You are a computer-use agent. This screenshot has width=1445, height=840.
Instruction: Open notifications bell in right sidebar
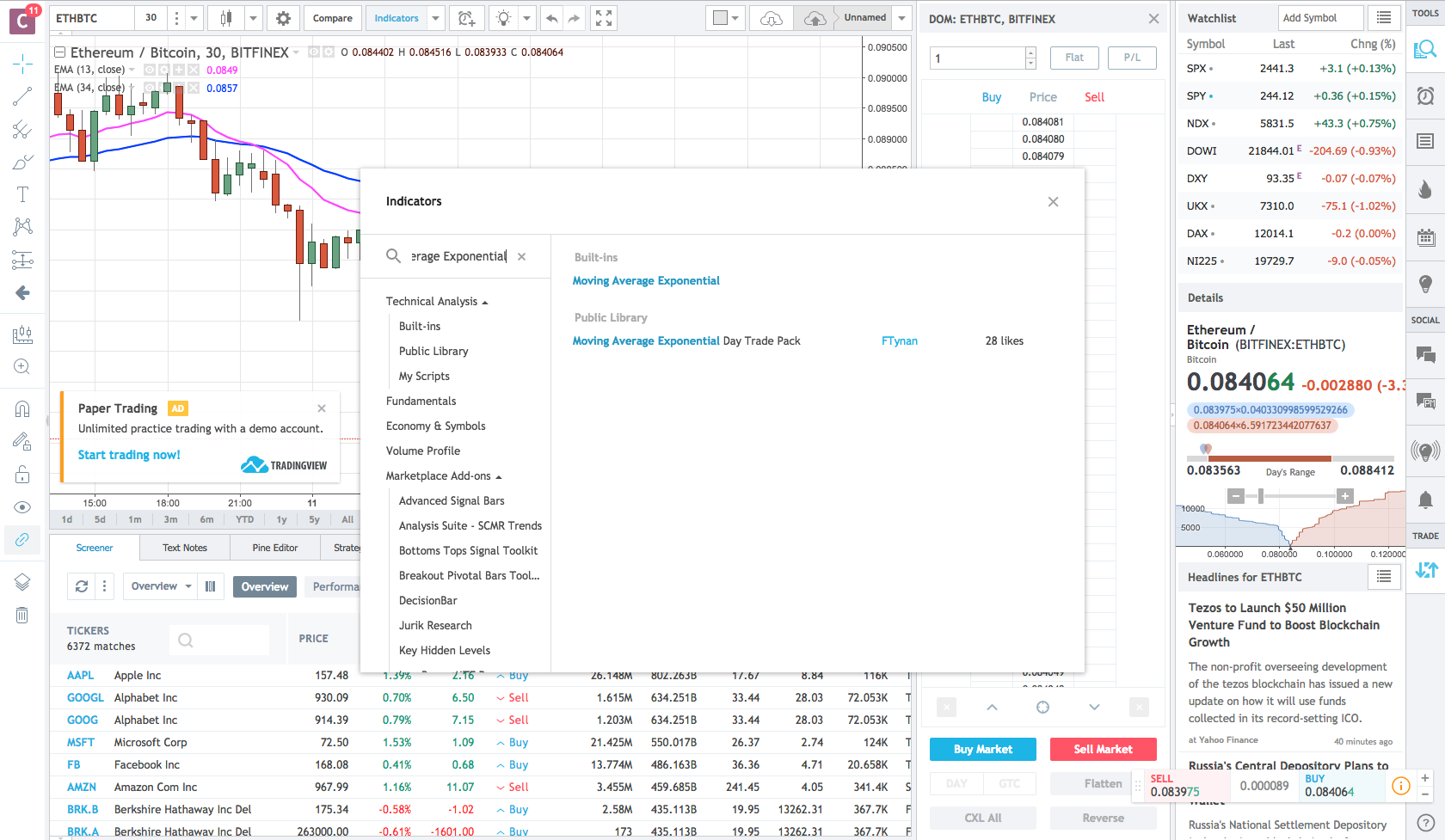(1425, 500)
